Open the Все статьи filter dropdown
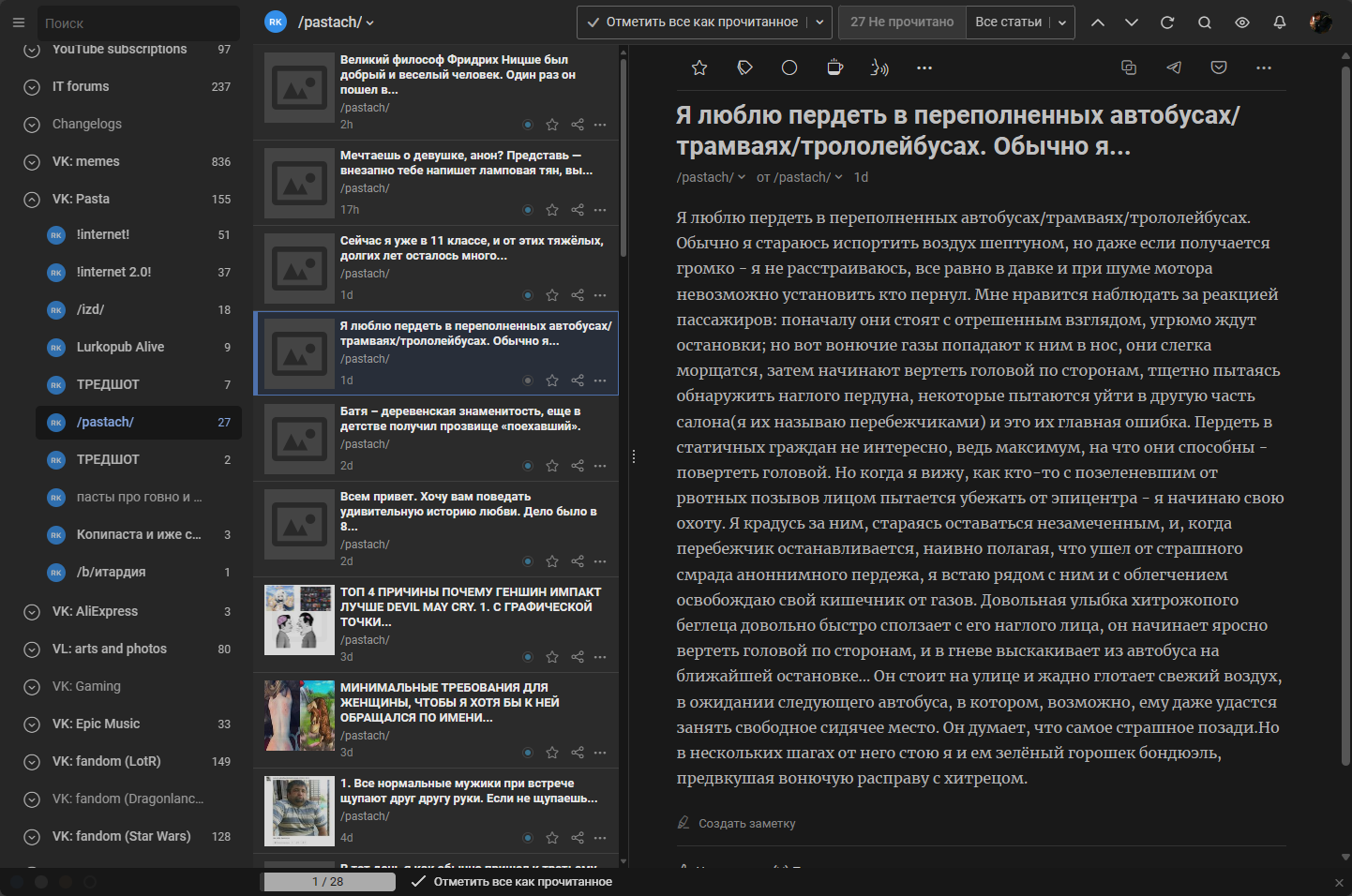This screenshot has height=896, width=1352. click(x=1060, y=22)
